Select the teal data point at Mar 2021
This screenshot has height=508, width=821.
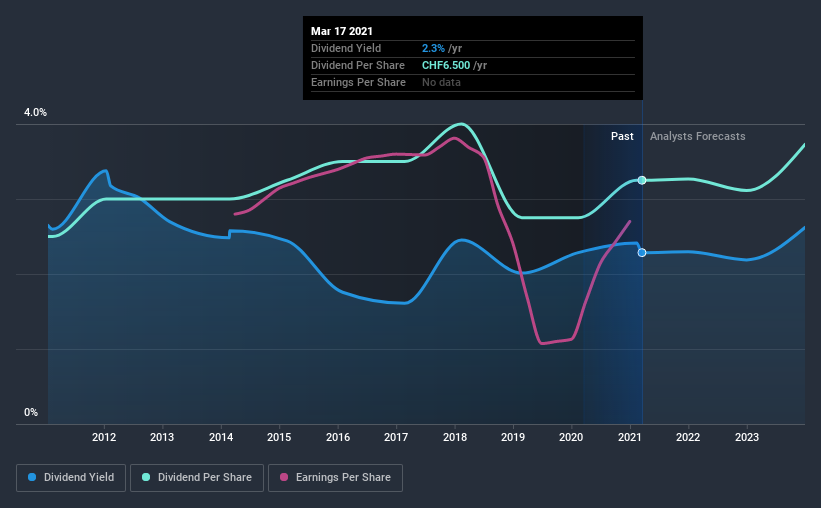[642, 180]
